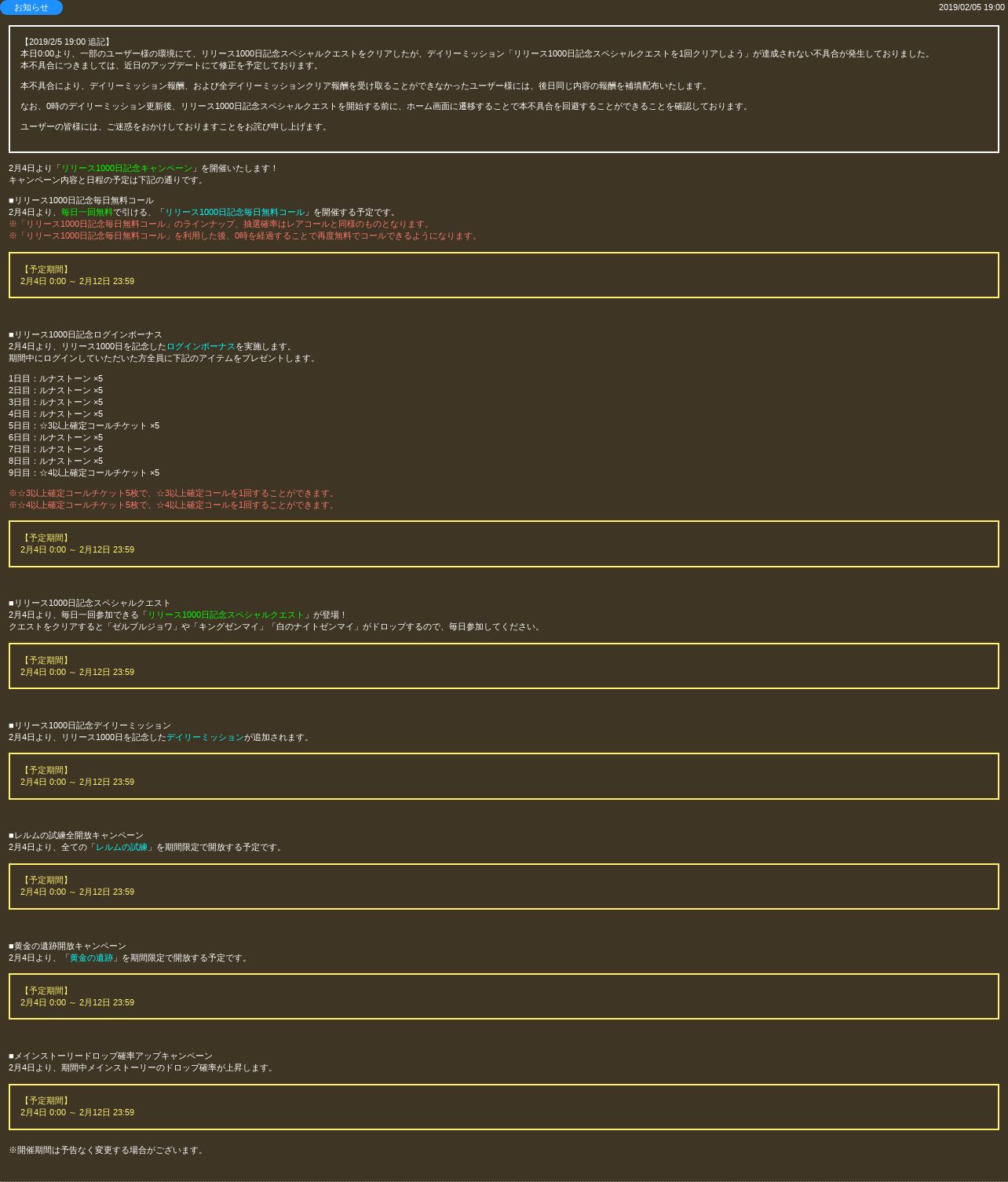The height and width of the screenshot is (1182, 1008).
Task: Select the 9日目：☆4以上確定コールチケット ×5 row
Action: 84,472
